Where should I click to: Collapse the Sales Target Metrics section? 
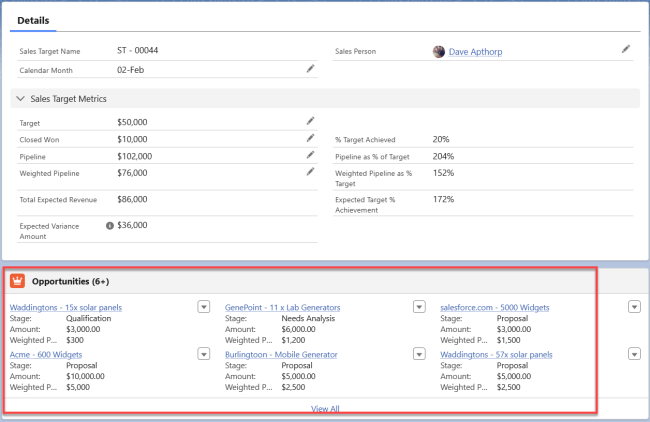[x=20, y=99]
